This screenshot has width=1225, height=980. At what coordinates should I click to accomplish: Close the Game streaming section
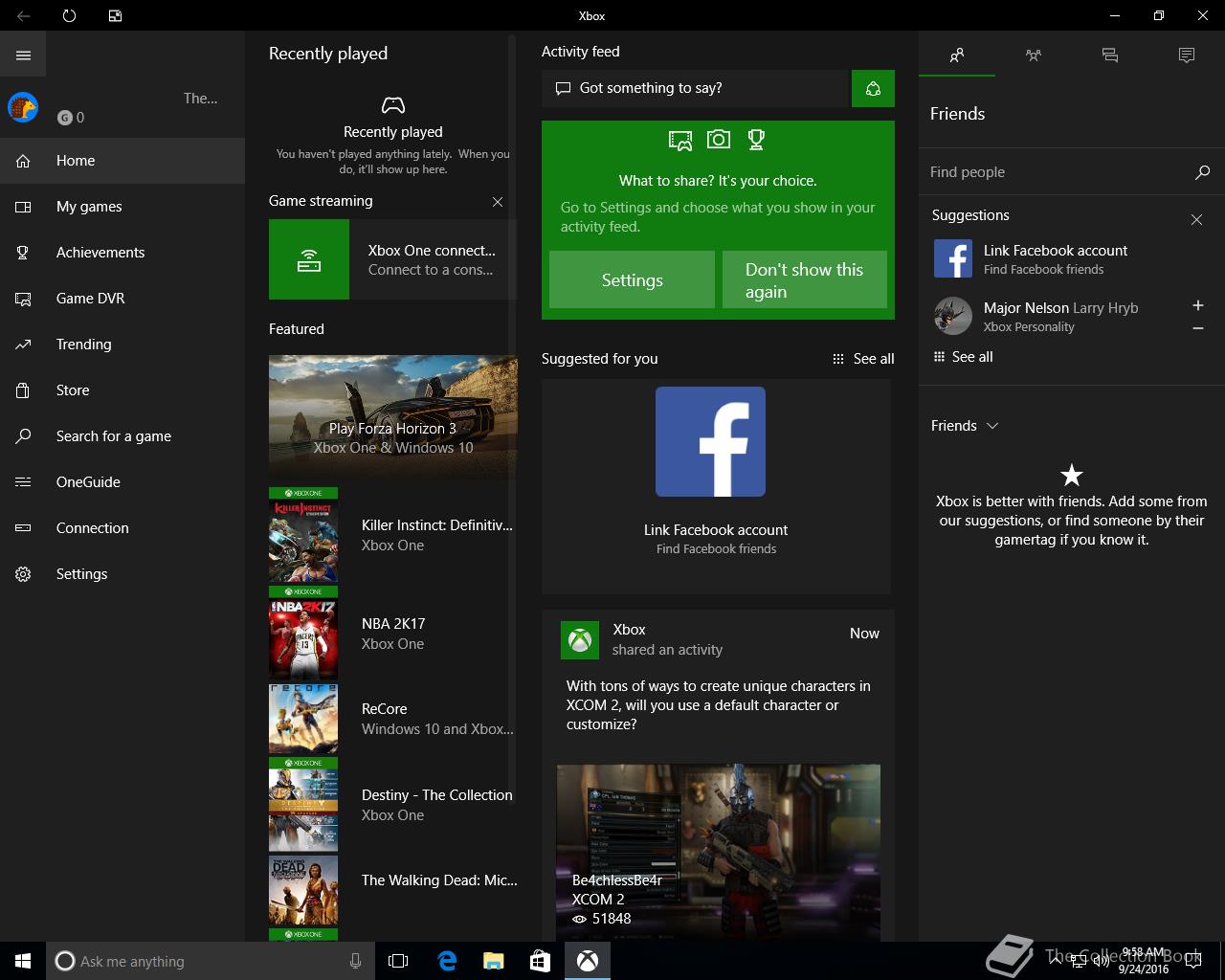pyautogui.click(x=498, y=202)
